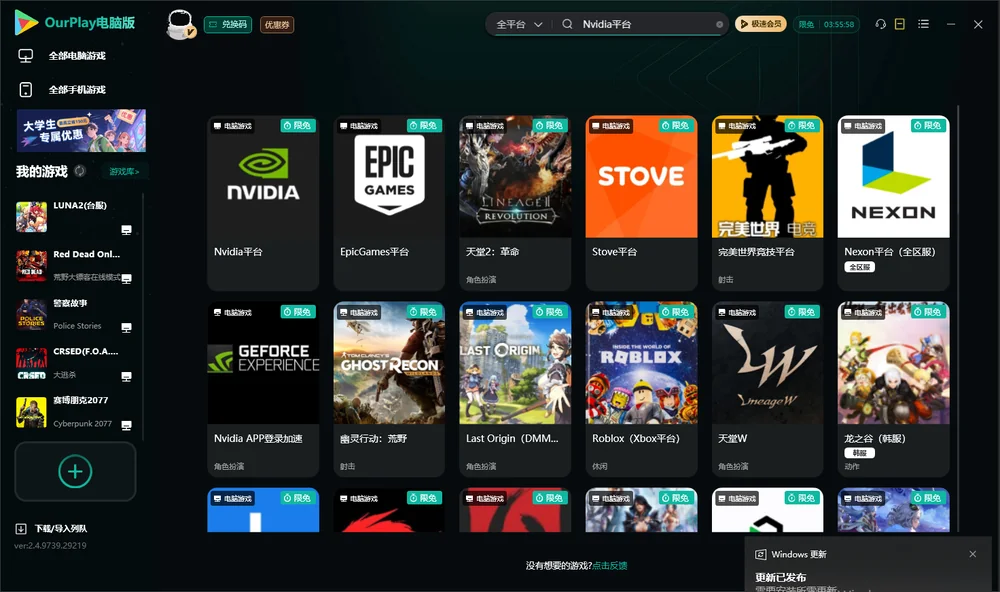This screenshot has width=1000, height=592.
Task: Open the list menu icon in title bar
Action: point(923,24)
